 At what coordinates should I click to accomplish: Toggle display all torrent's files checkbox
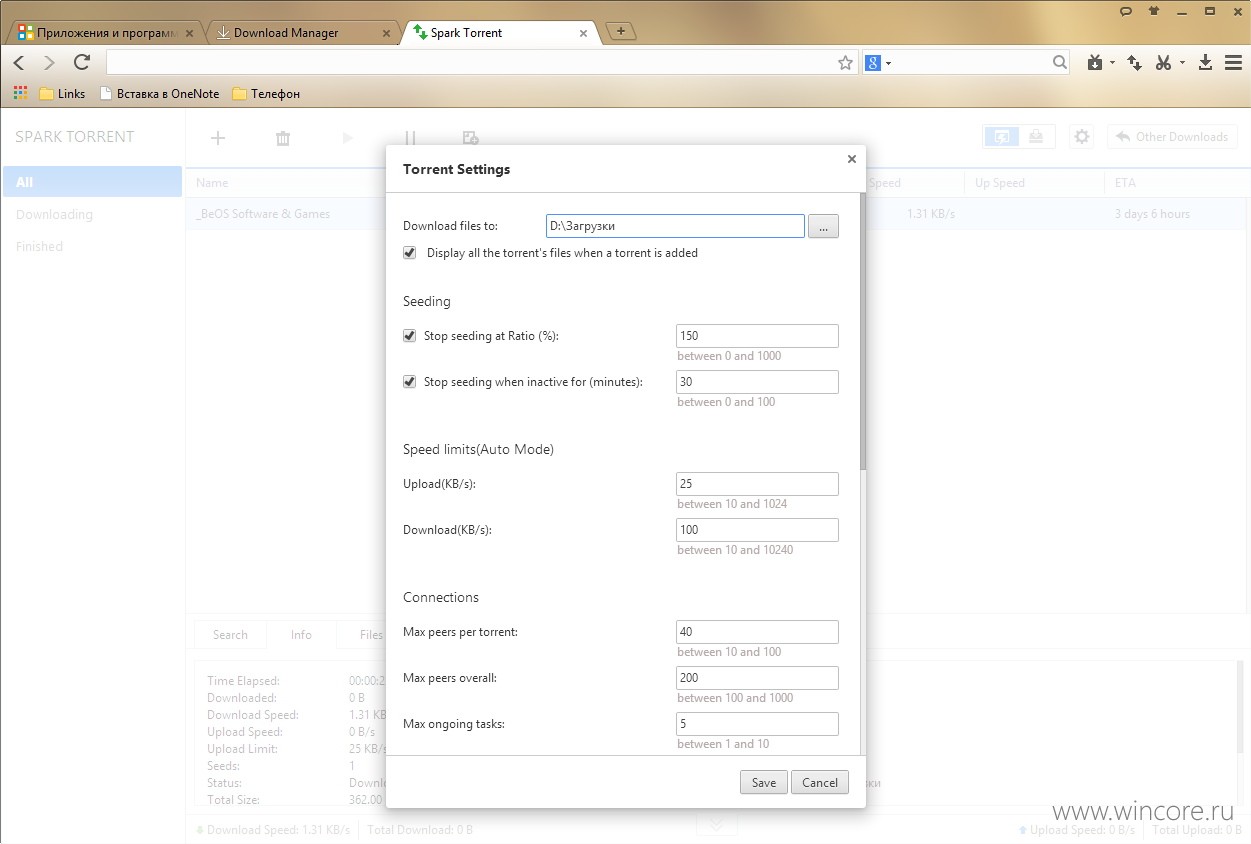click(x=409, y=253)
